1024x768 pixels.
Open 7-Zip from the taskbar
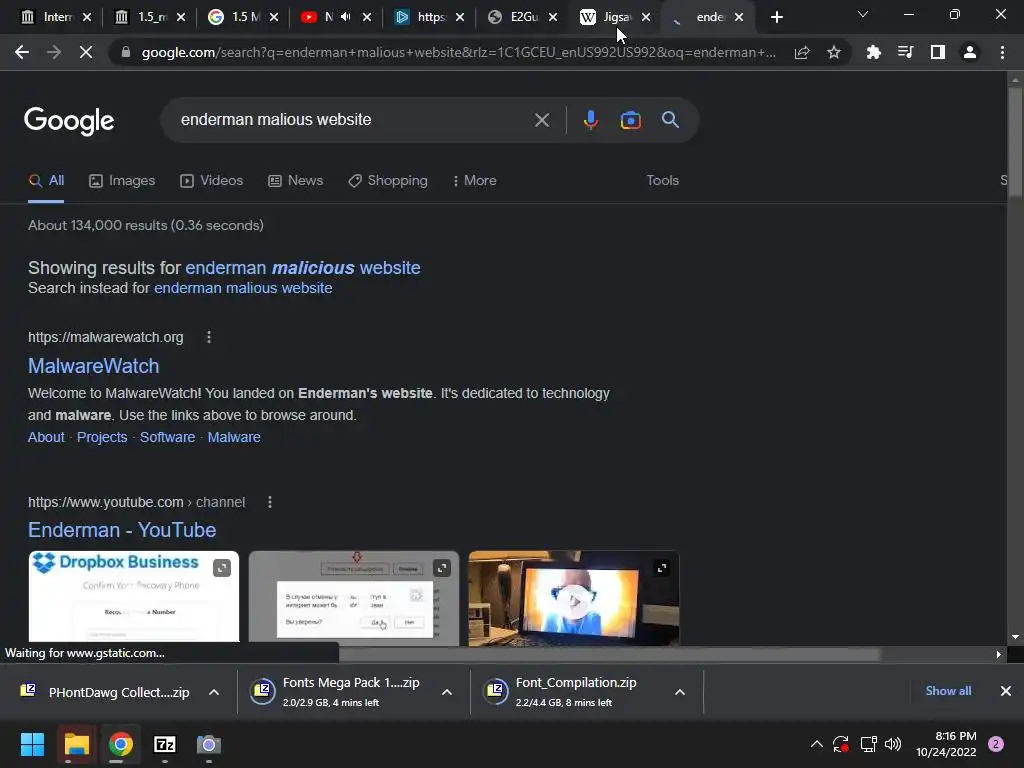click(165, 744)
